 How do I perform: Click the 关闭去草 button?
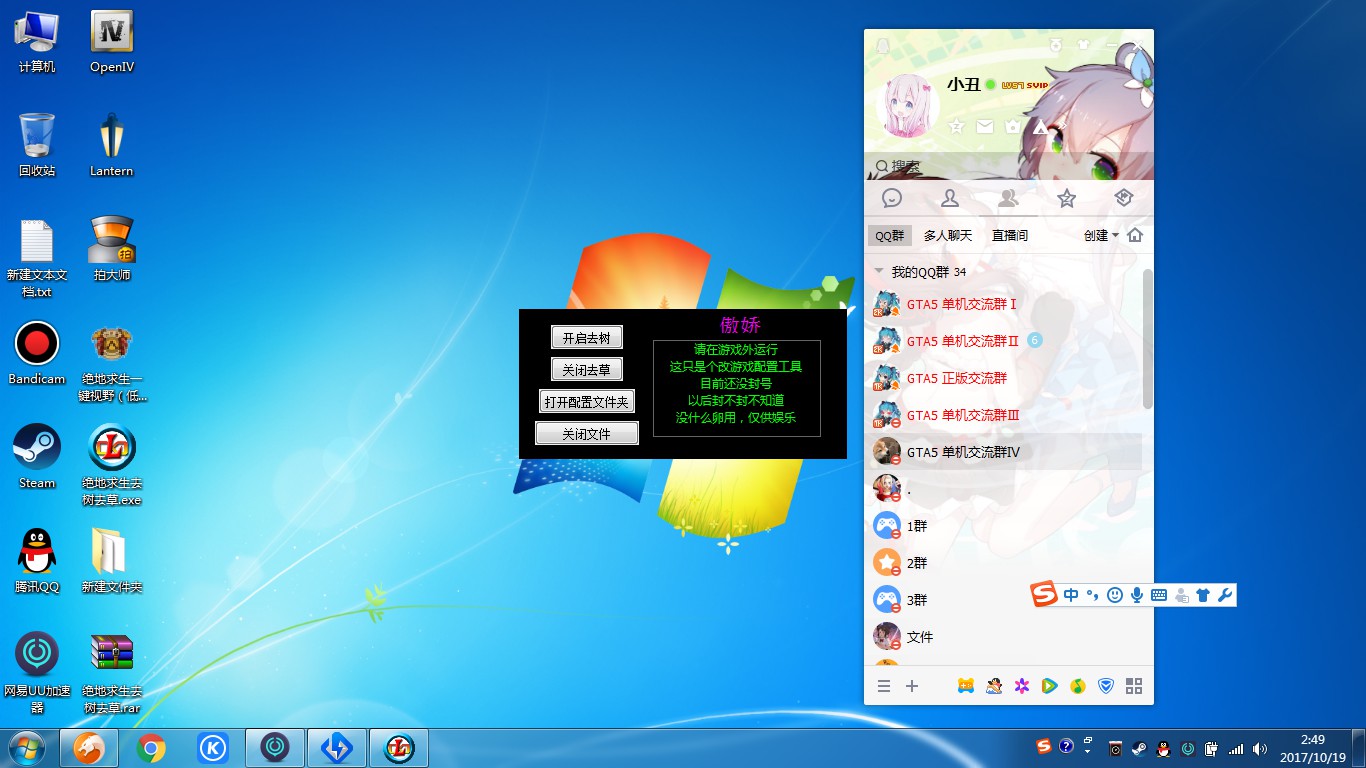pyautogui.click(x=587, y=370)
